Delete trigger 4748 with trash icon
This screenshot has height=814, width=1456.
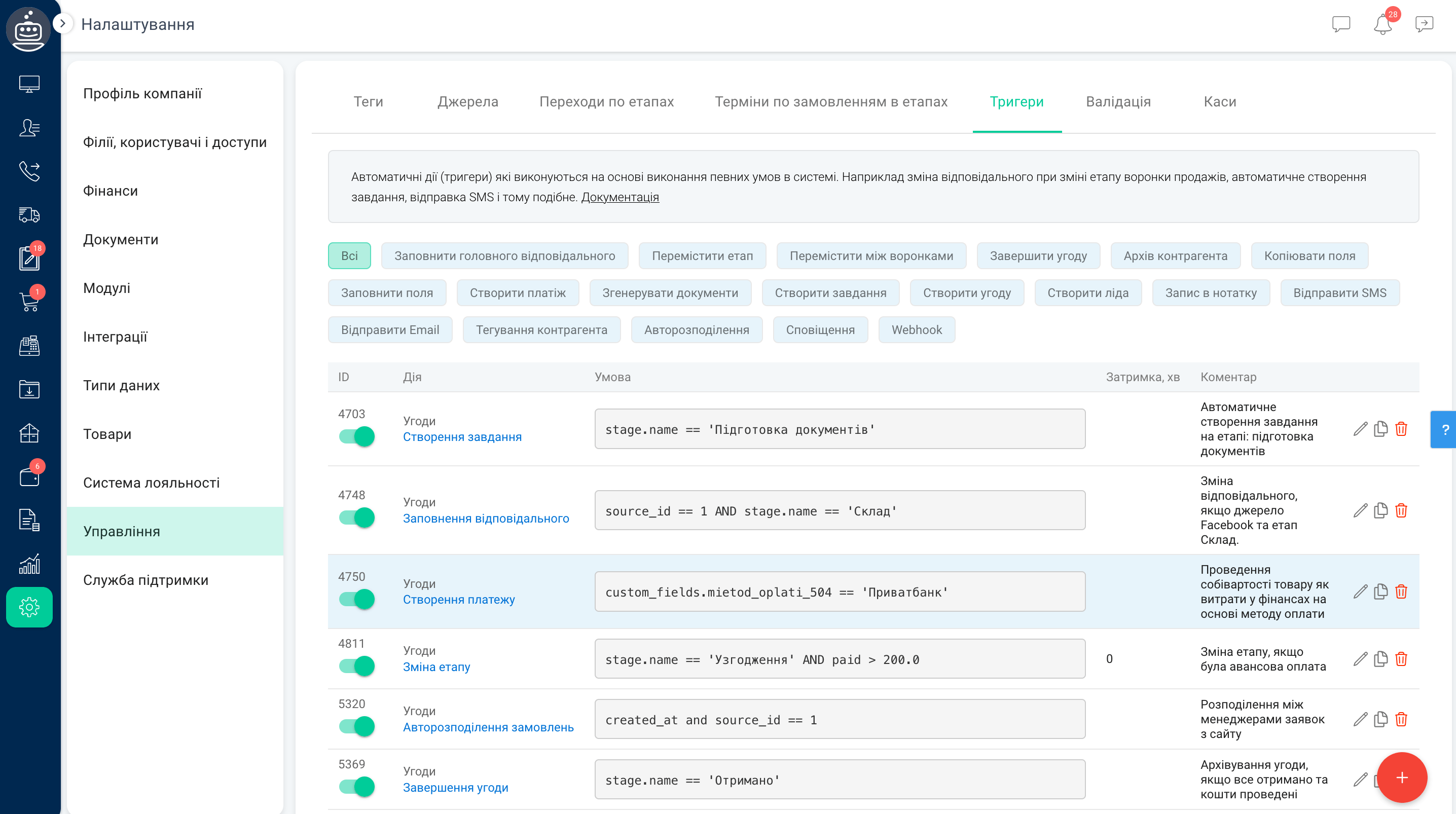point(1401,510)
